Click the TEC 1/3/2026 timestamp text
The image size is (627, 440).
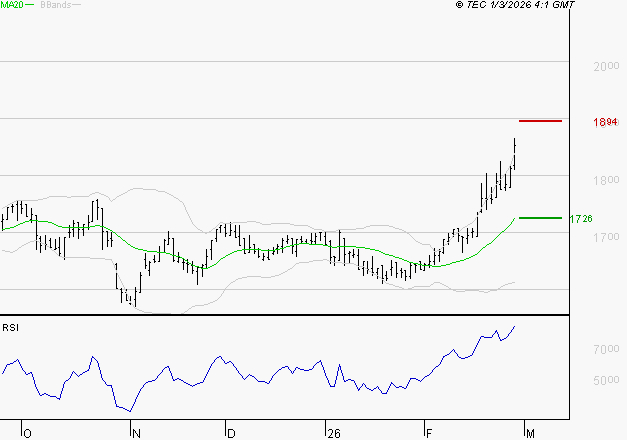coord(515,5)
